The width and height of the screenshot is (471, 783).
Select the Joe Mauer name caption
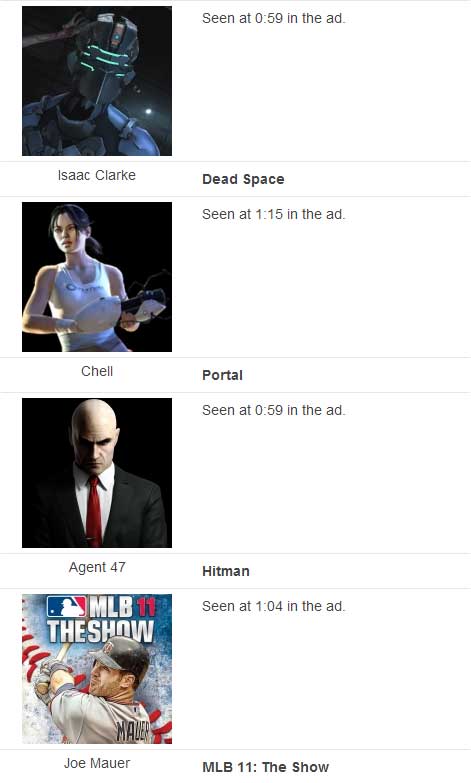click(97, 763)
